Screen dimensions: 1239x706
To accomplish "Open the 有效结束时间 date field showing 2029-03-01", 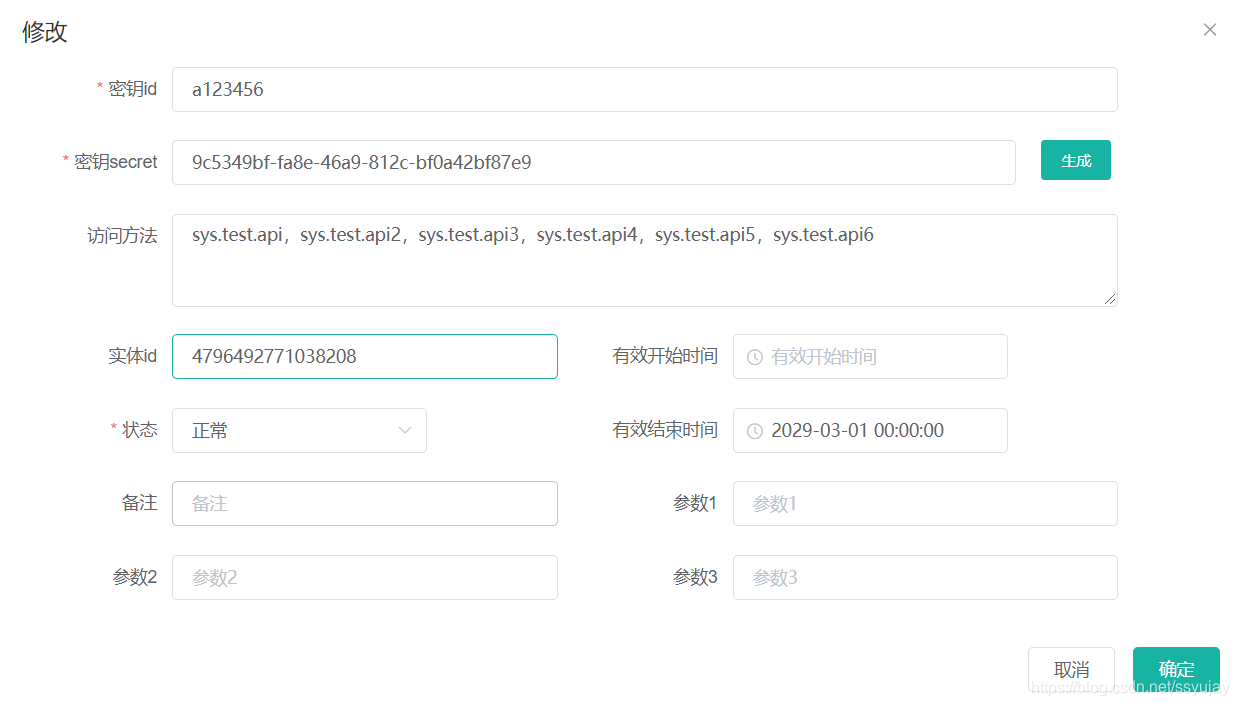I will pyautogui.click(x=870, y=430).
